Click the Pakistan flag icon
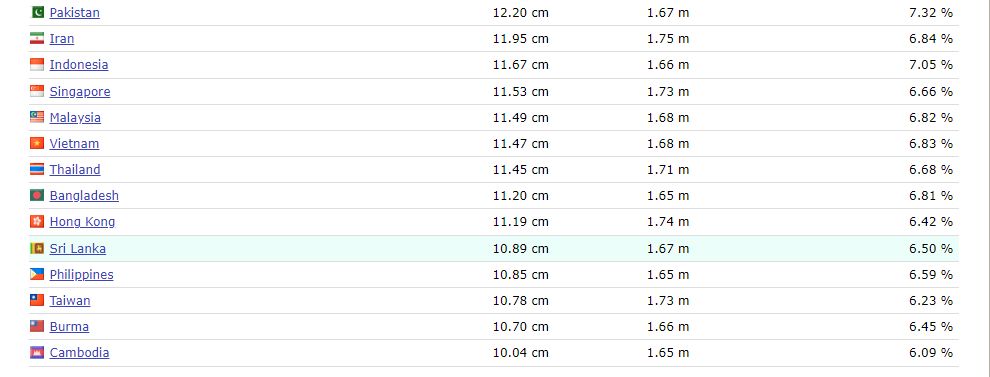 pyautogui.click(x=37, y=12)
